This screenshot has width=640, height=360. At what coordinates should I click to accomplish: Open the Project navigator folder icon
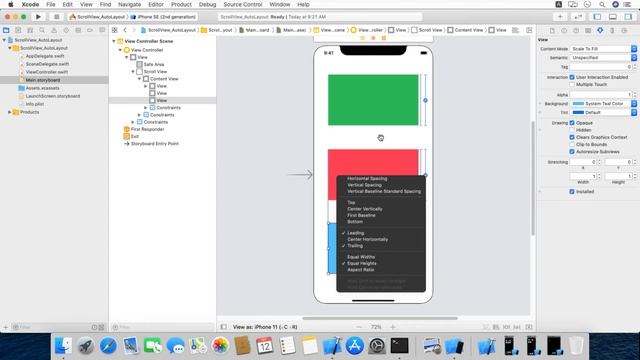[x=6, y=30]
